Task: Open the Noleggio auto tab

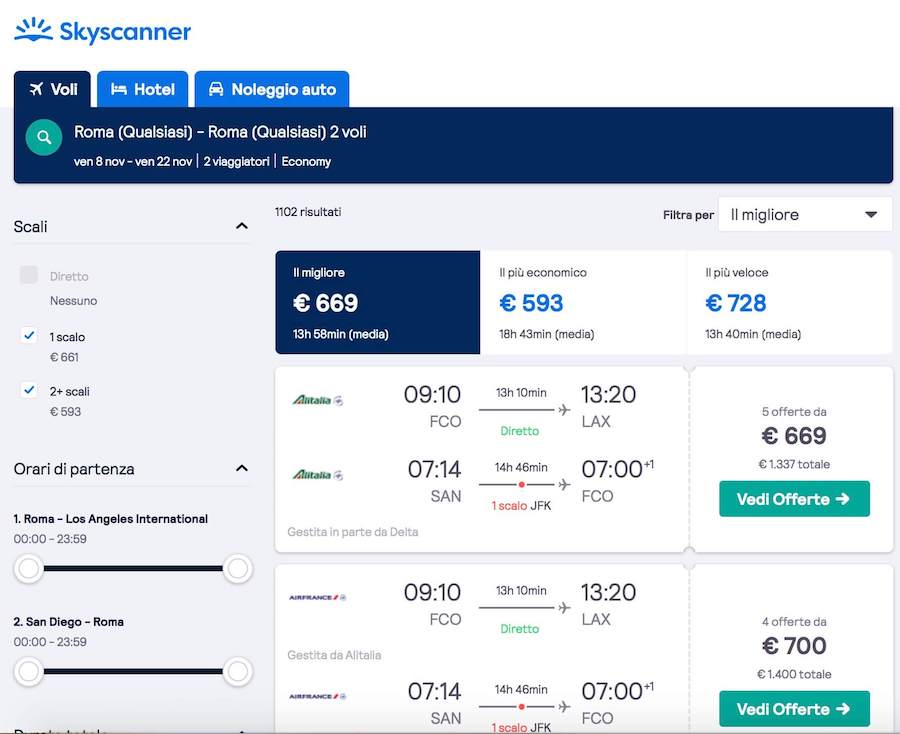Action: tap(272, 89)
